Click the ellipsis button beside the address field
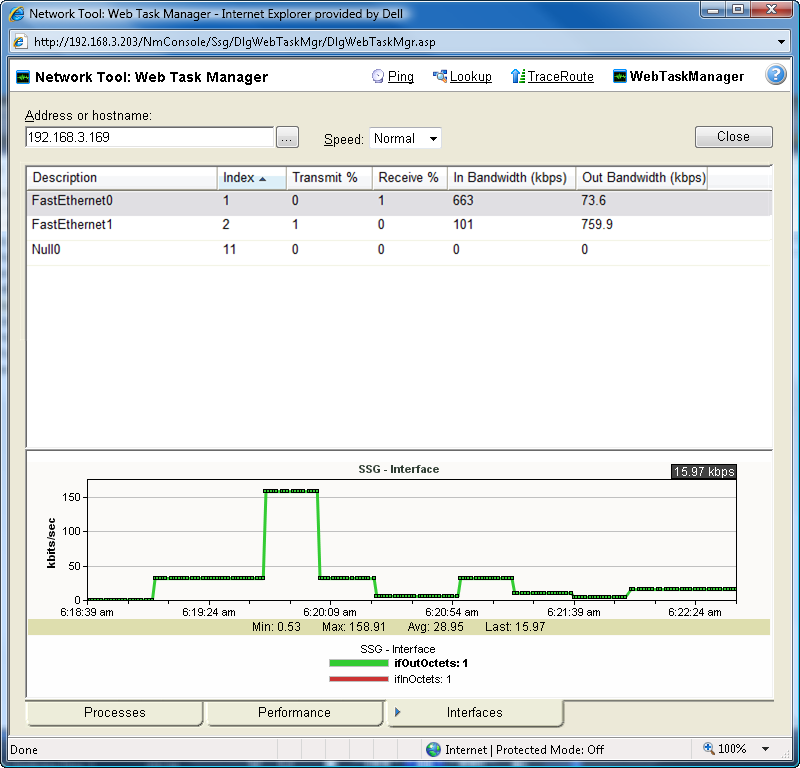 287,137
